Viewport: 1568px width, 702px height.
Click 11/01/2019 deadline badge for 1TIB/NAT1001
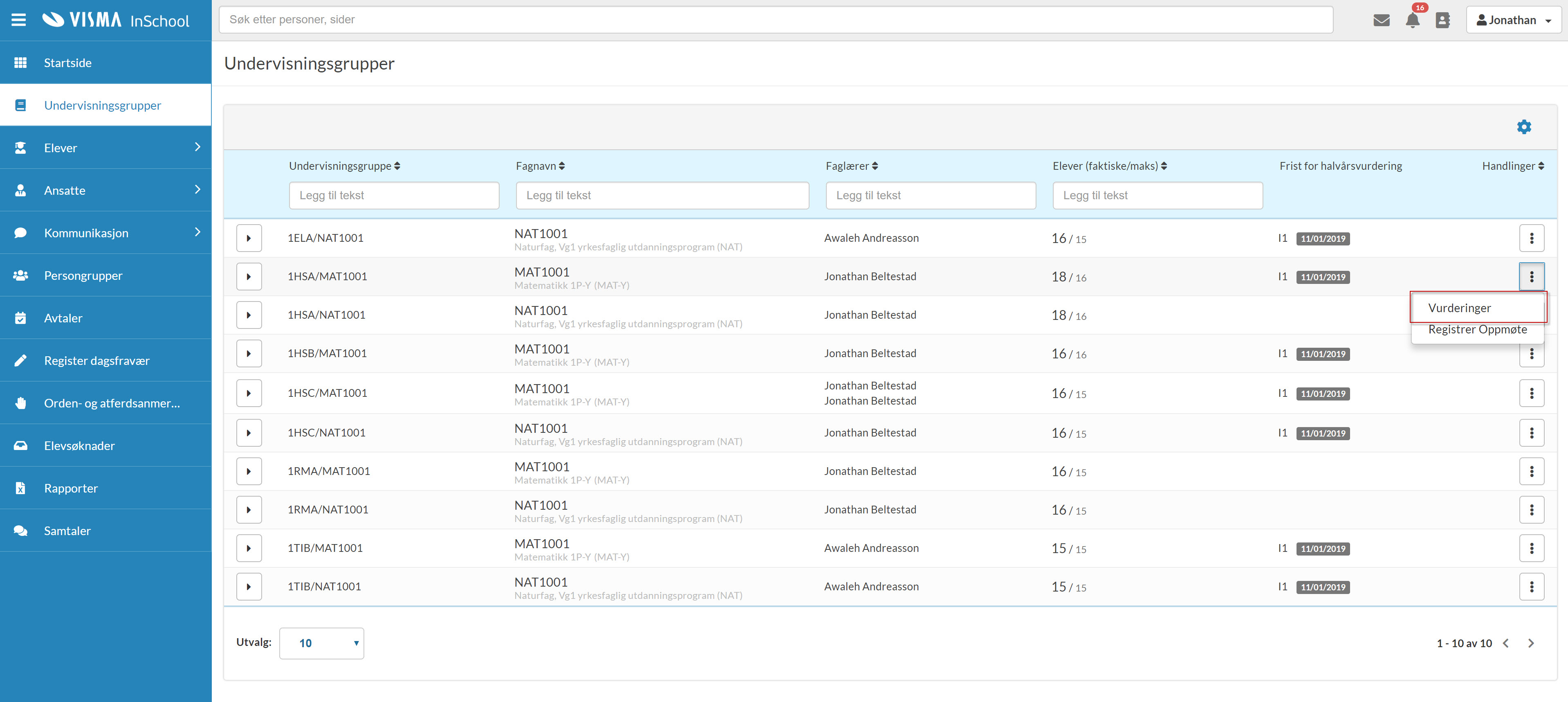[x=1323, y=587]
